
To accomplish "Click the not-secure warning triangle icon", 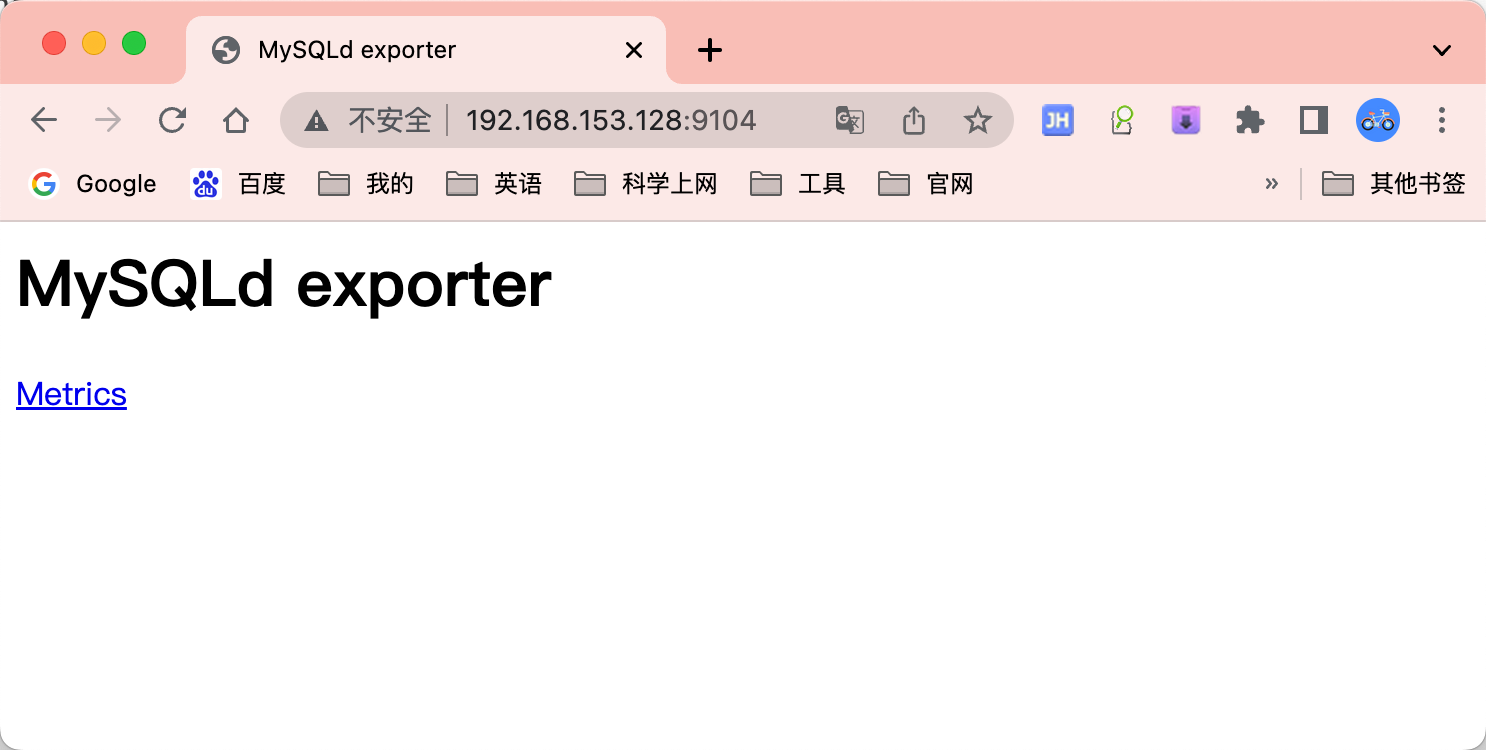I will click(316, 122).
